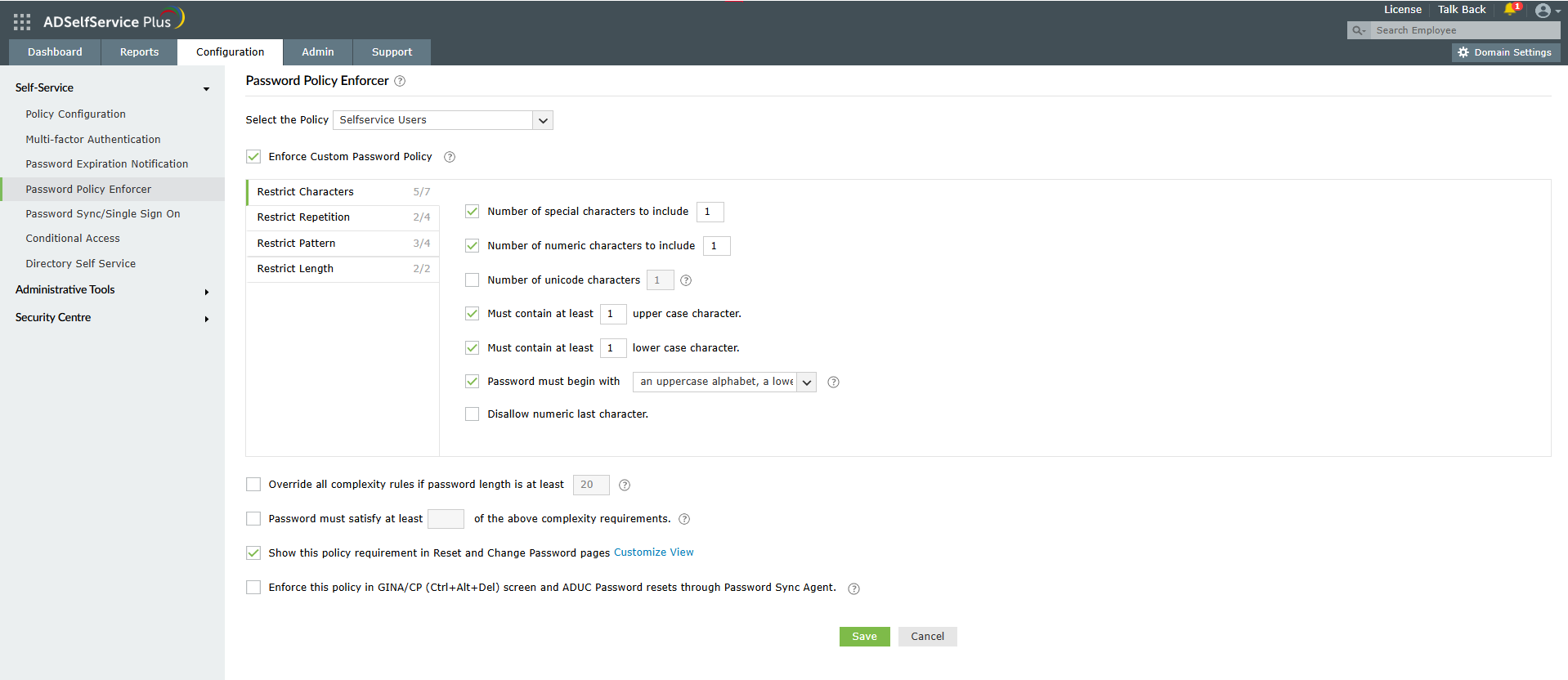Select the Restrict Repetition tab
Image resolution: width=1568 pixels, height=680 pixels.
pyautogui.click(x=343, y=217)
